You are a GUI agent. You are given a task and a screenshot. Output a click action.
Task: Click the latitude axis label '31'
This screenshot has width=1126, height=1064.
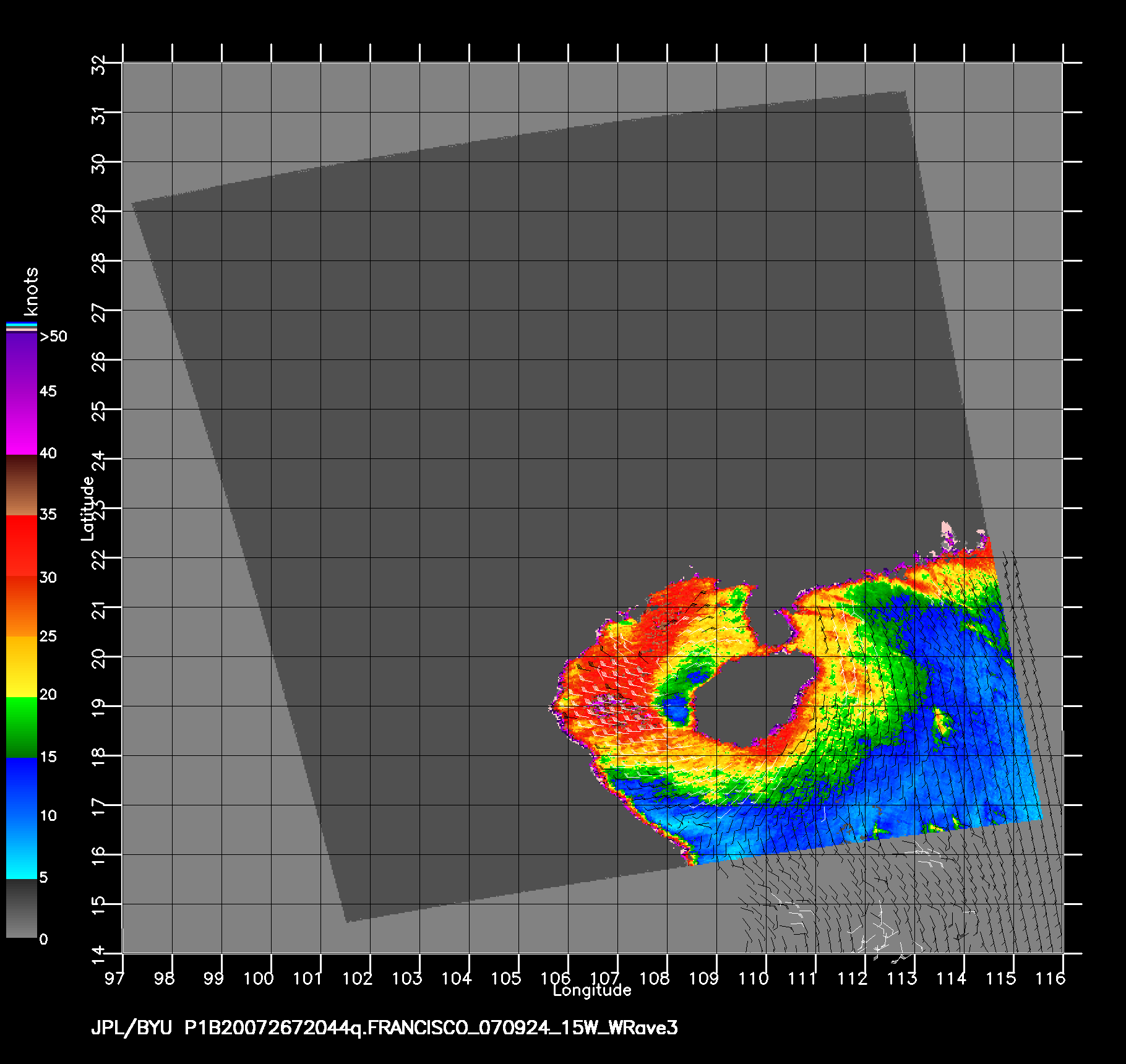[98, 114]
